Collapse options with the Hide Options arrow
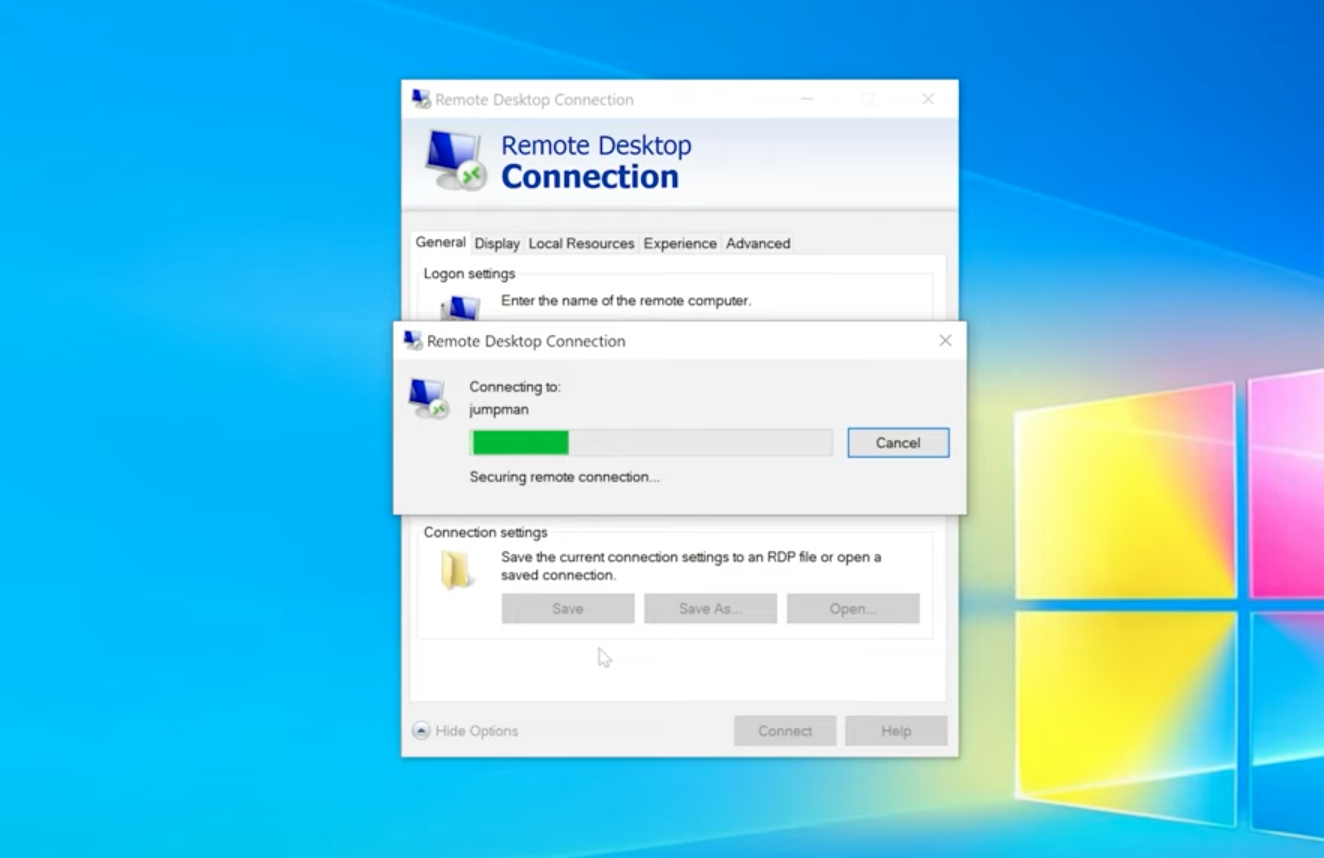 pos(422,731)
